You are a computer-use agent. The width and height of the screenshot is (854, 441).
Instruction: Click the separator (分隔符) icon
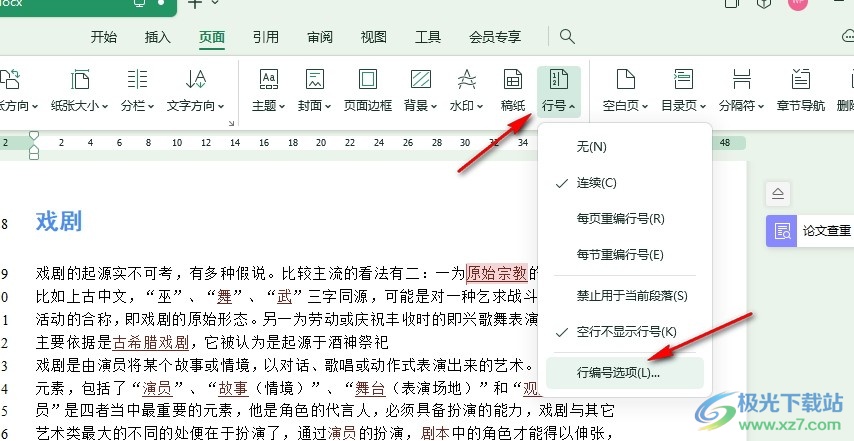[x=741, y=79]
